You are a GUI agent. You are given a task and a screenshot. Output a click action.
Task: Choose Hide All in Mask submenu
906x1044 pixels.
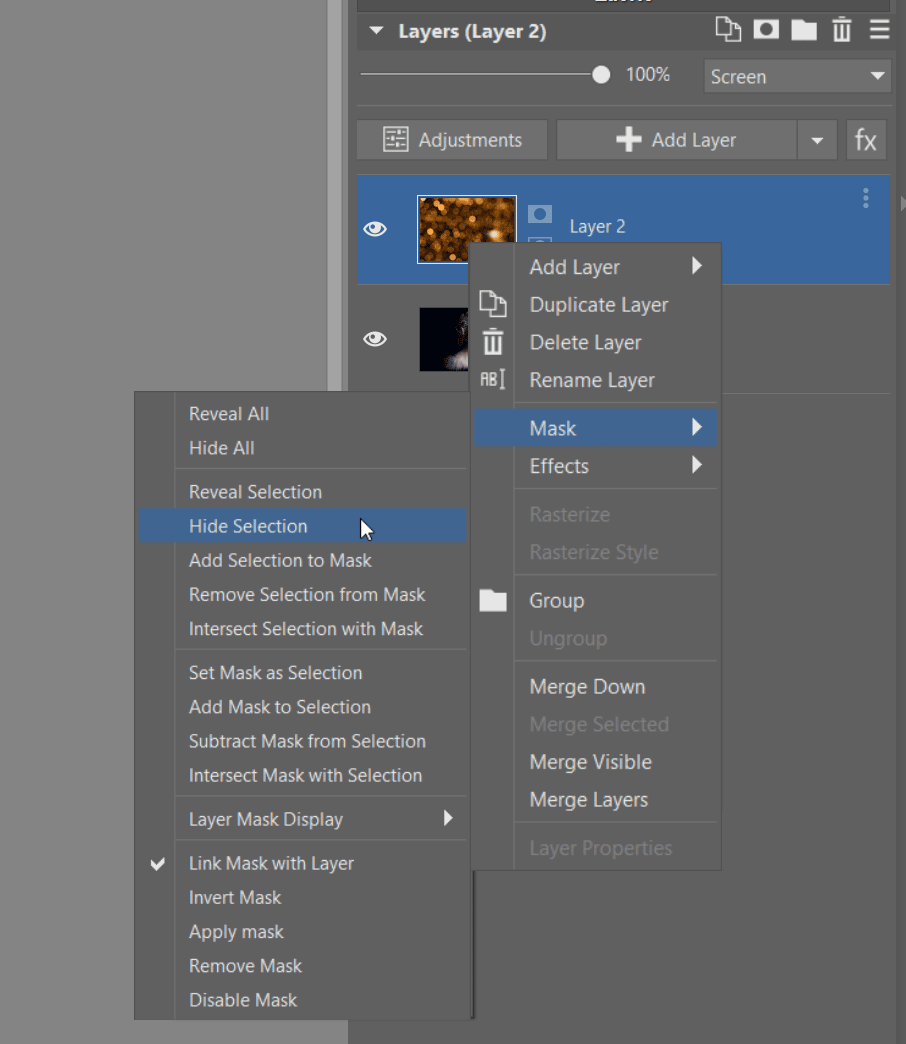coord(222,448)
